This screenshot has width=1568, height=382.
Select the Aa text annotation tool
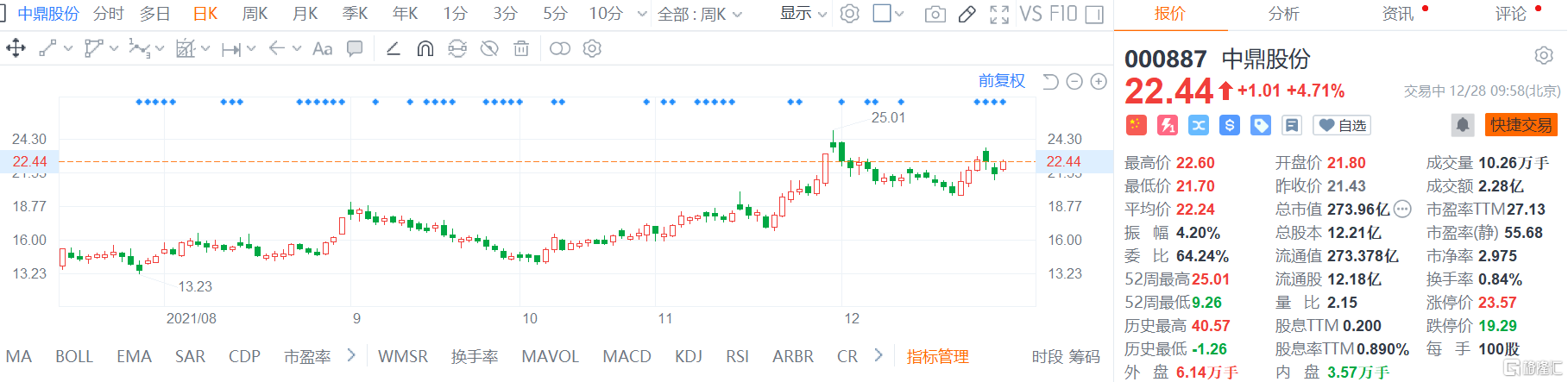(x=322, y=48)
